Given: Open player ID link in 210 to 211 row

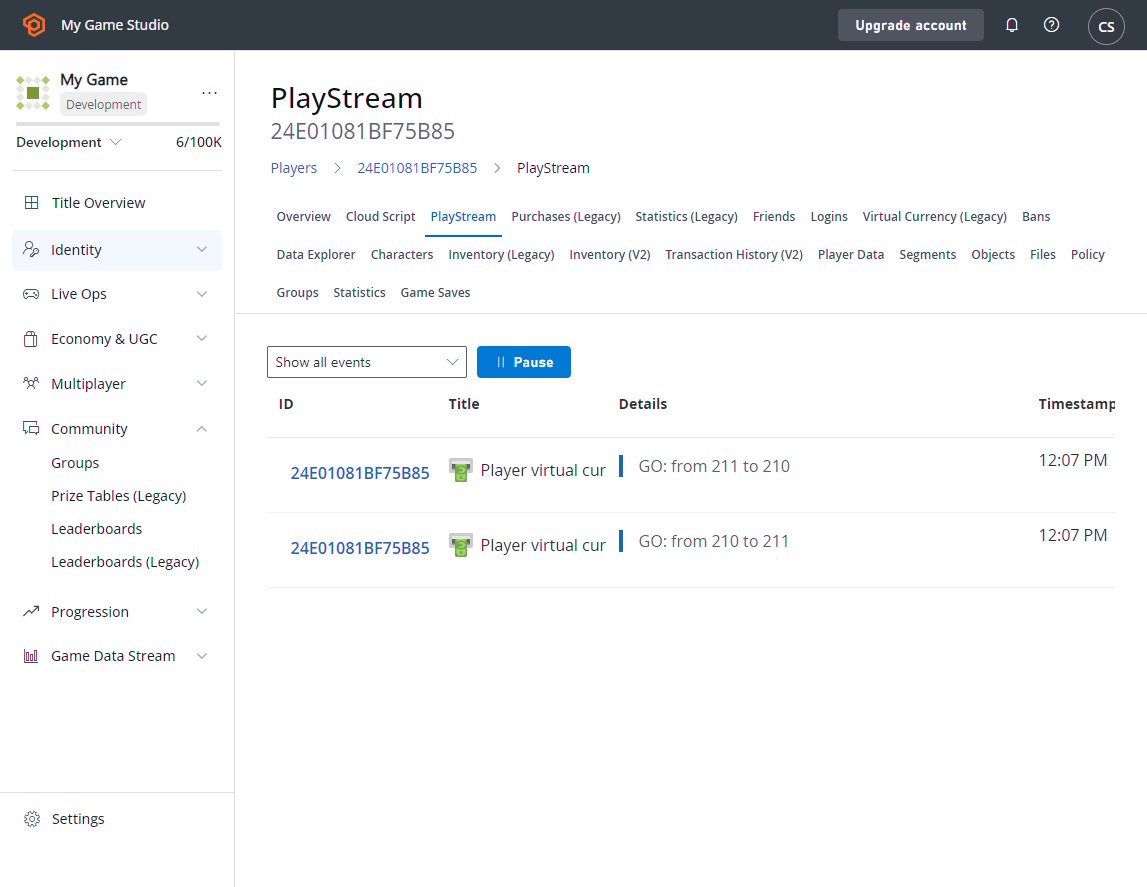Looking at the screenshot, I should (360, 548).
